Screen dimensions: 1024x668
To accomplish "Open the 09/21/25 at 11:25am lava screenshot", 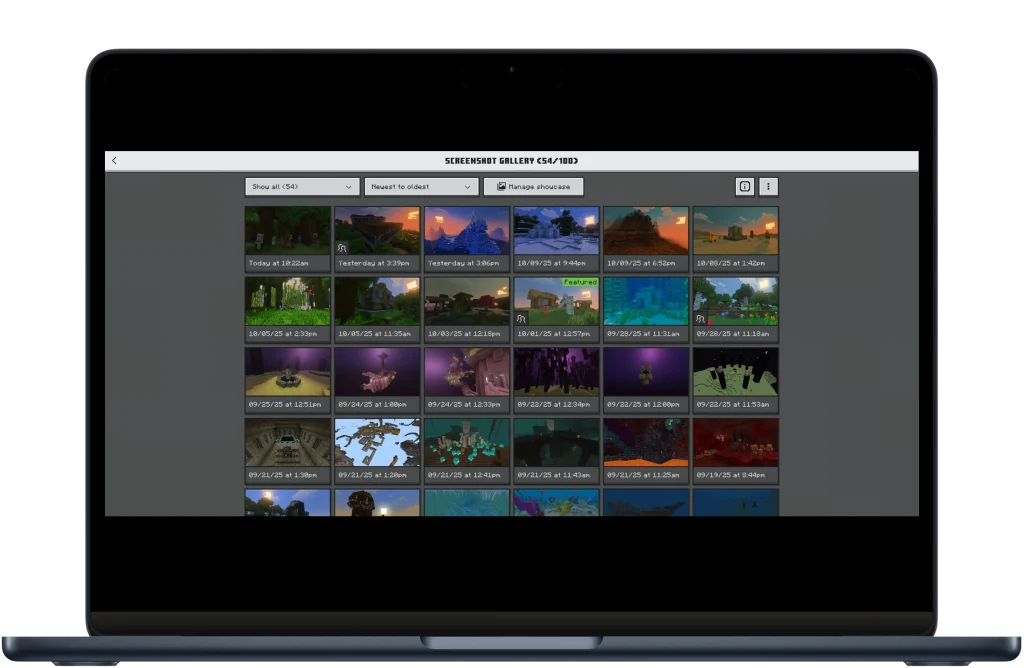I will coord(646,451).
